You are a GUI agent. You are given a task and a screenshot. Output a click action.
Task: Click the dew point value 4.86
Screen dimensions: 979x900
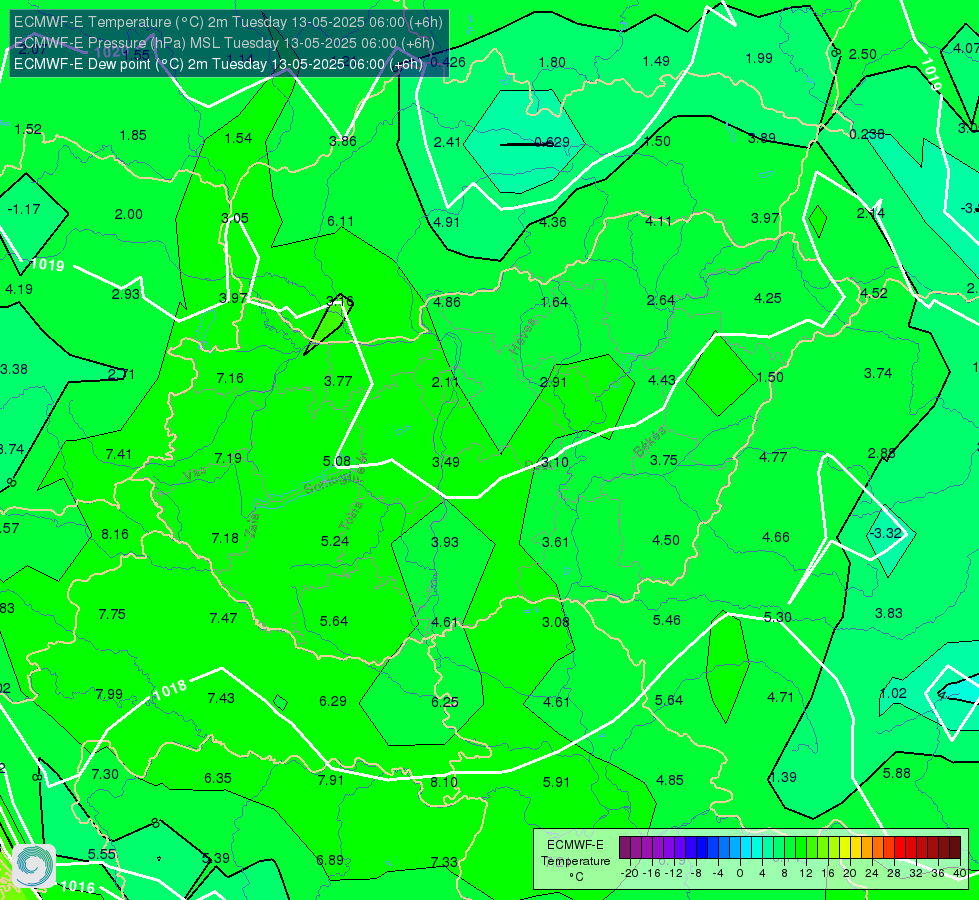tap(446, 302)
